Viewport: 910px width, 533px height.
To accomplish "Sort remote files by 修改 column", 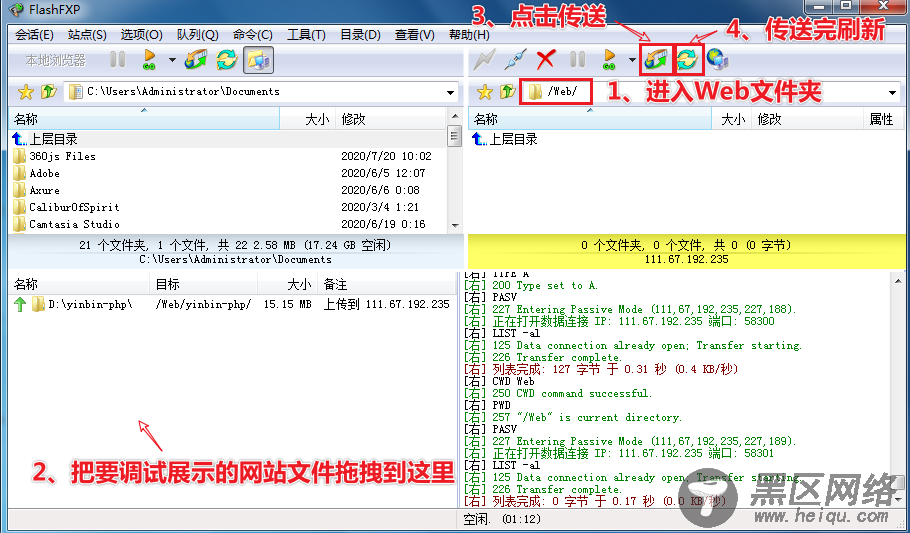I will pyautogui.click(x=807, y=119).
